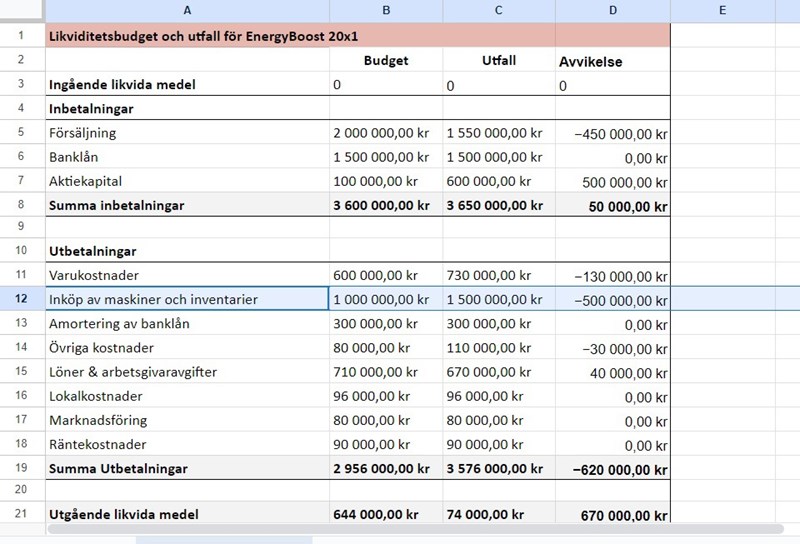
Task: Select the column A header
Action: coord(187,11)
